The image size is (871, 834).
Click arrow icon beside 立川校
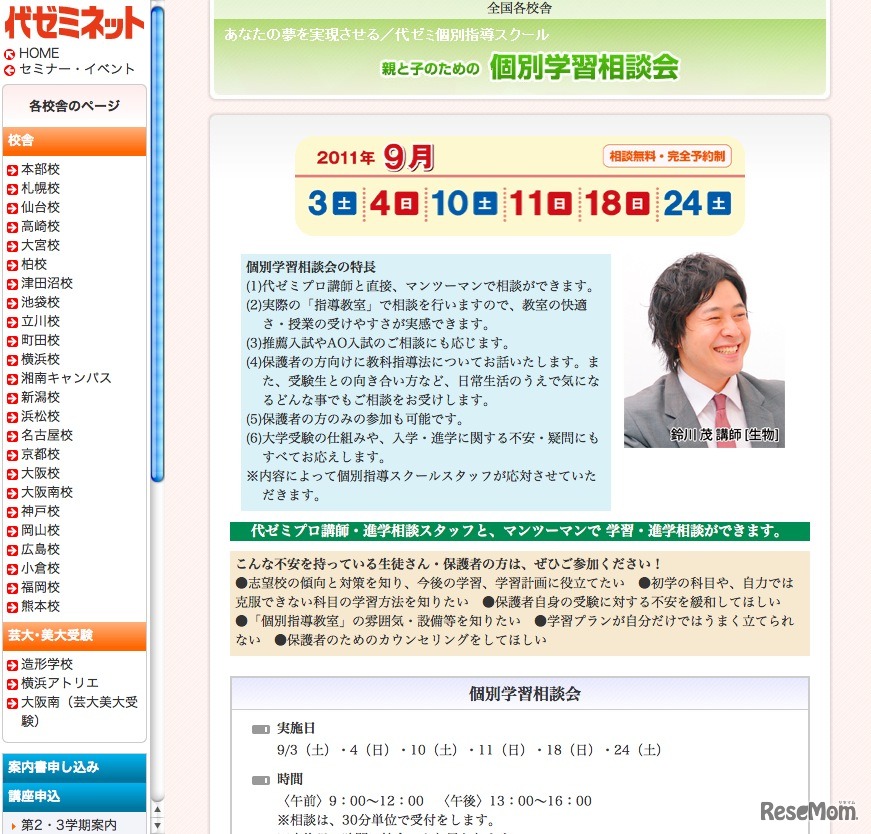click(x=12, y=322)
